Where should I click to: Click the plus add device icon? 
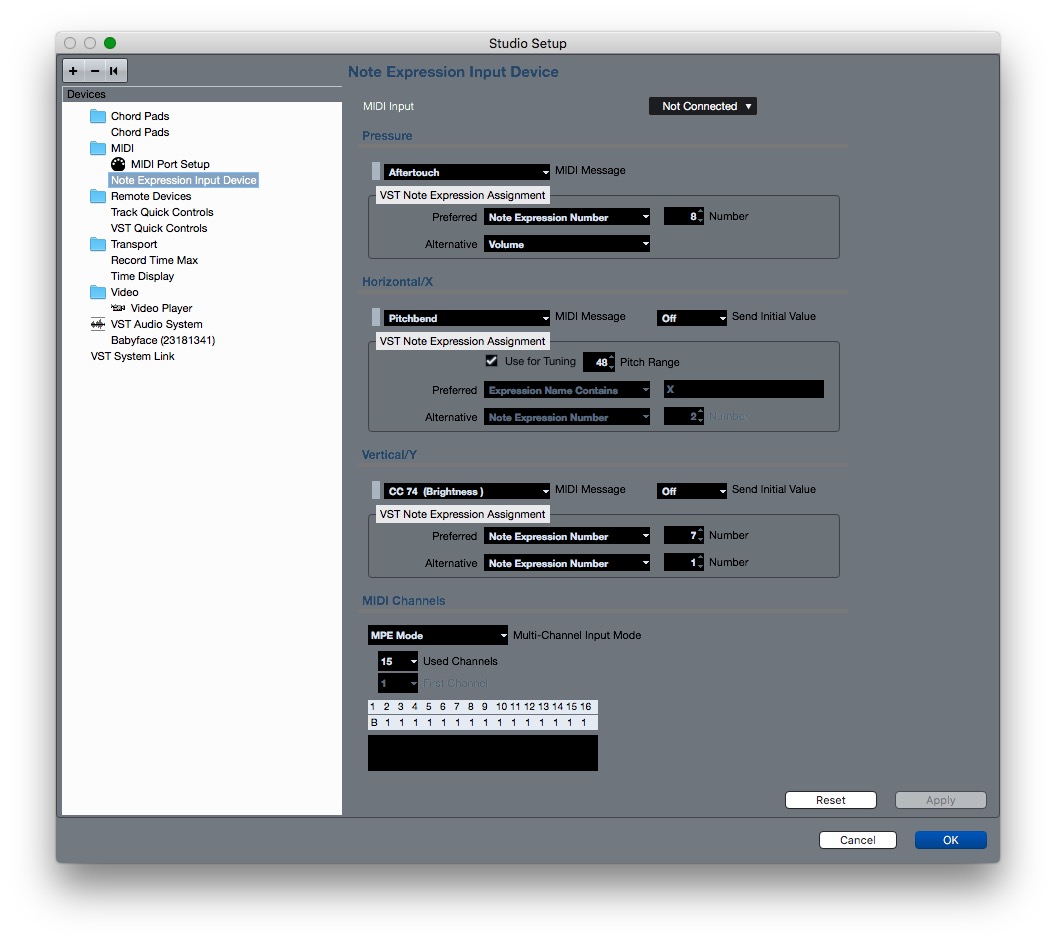tap(73, 71)
